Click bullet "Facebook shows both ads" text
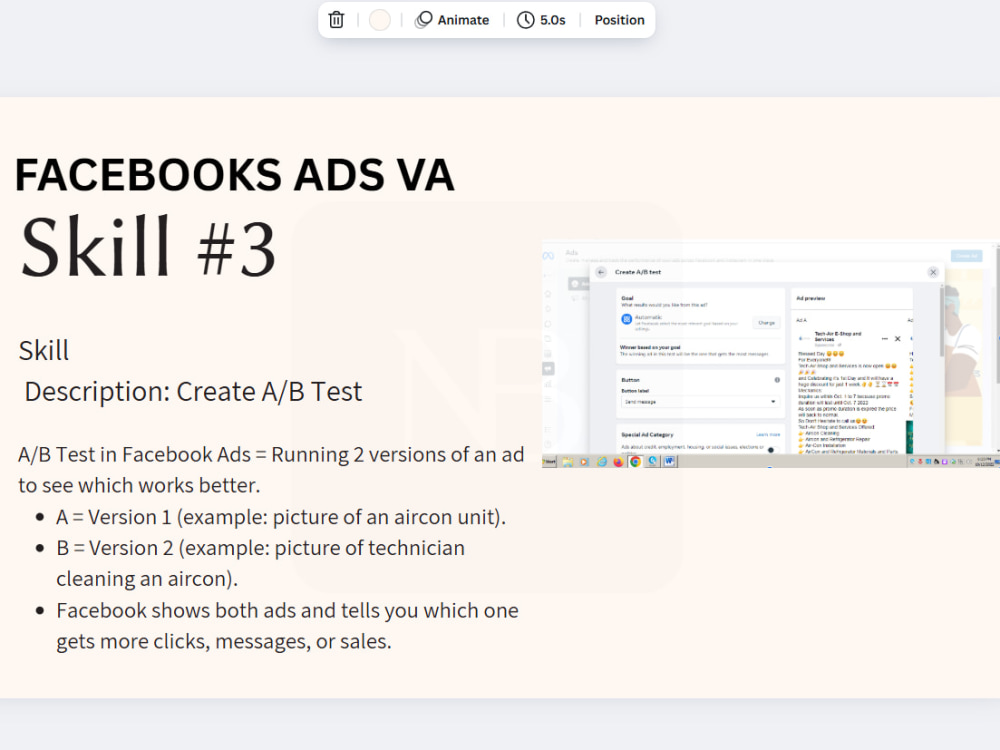The height and width of the screenshot is (750, 1000). coord(287,626)
